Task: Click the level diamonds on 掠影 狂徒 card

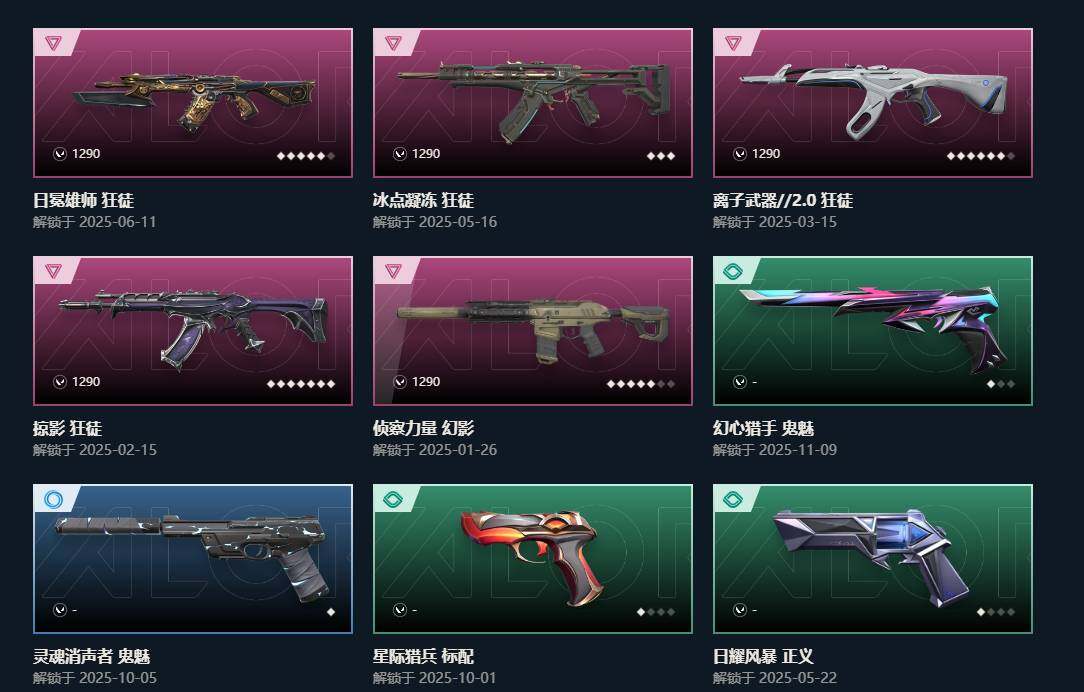Action: (x=301, y=384)
